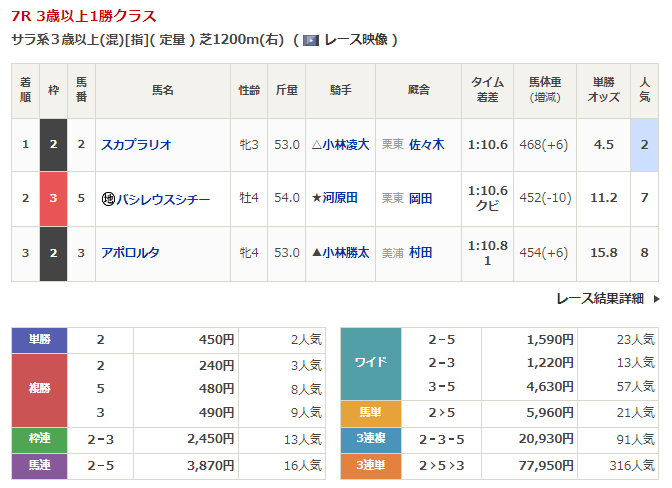Select horse name バシレウスシチー
The width and height of the screenshot is (672, 488).
(163, 199)
